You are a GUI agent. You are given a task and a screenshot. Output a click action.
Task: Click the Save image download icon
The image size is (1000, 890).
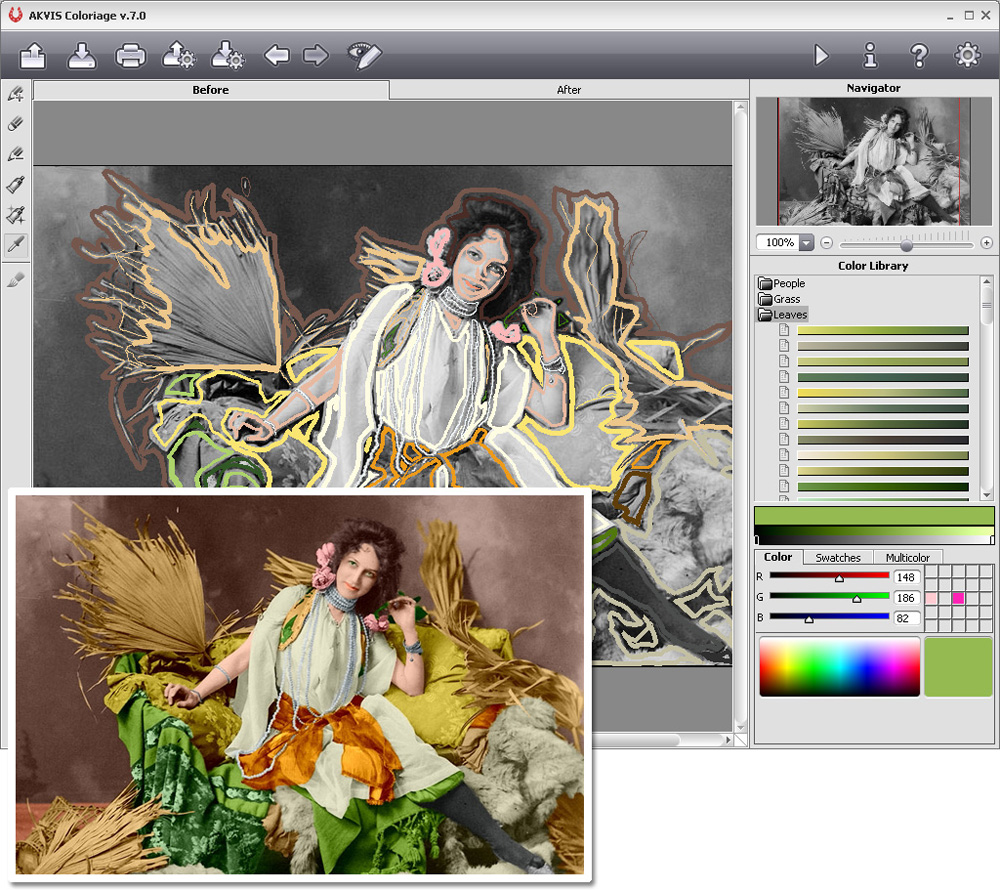[82, 56]
